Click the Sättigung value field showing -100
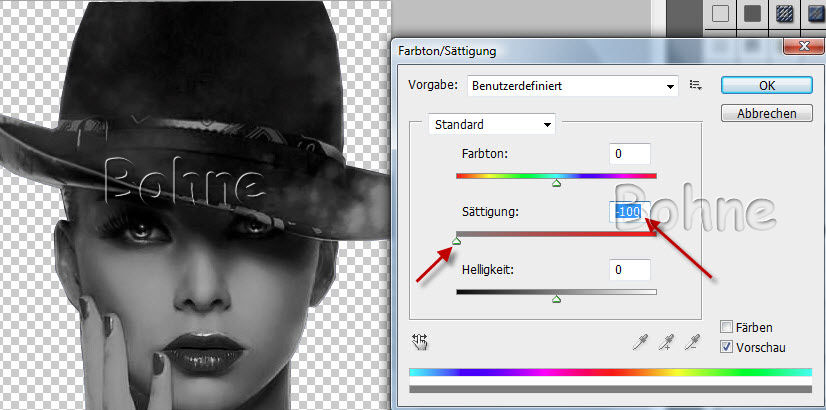826x410 pixels. click(629, 211)
